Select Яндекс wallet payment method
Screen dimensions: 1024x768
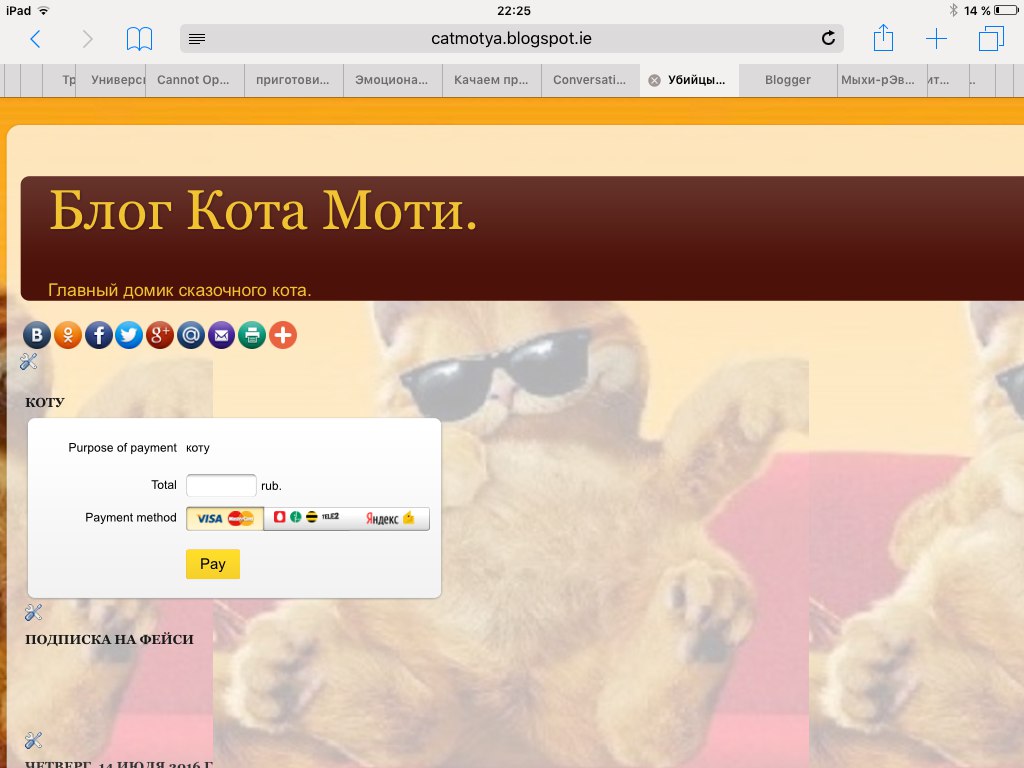390,519
